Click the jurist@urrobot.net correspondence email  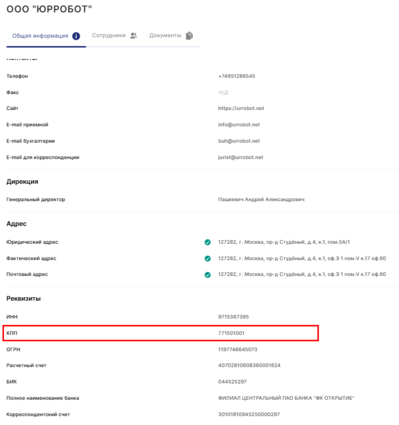click(240, 157)
